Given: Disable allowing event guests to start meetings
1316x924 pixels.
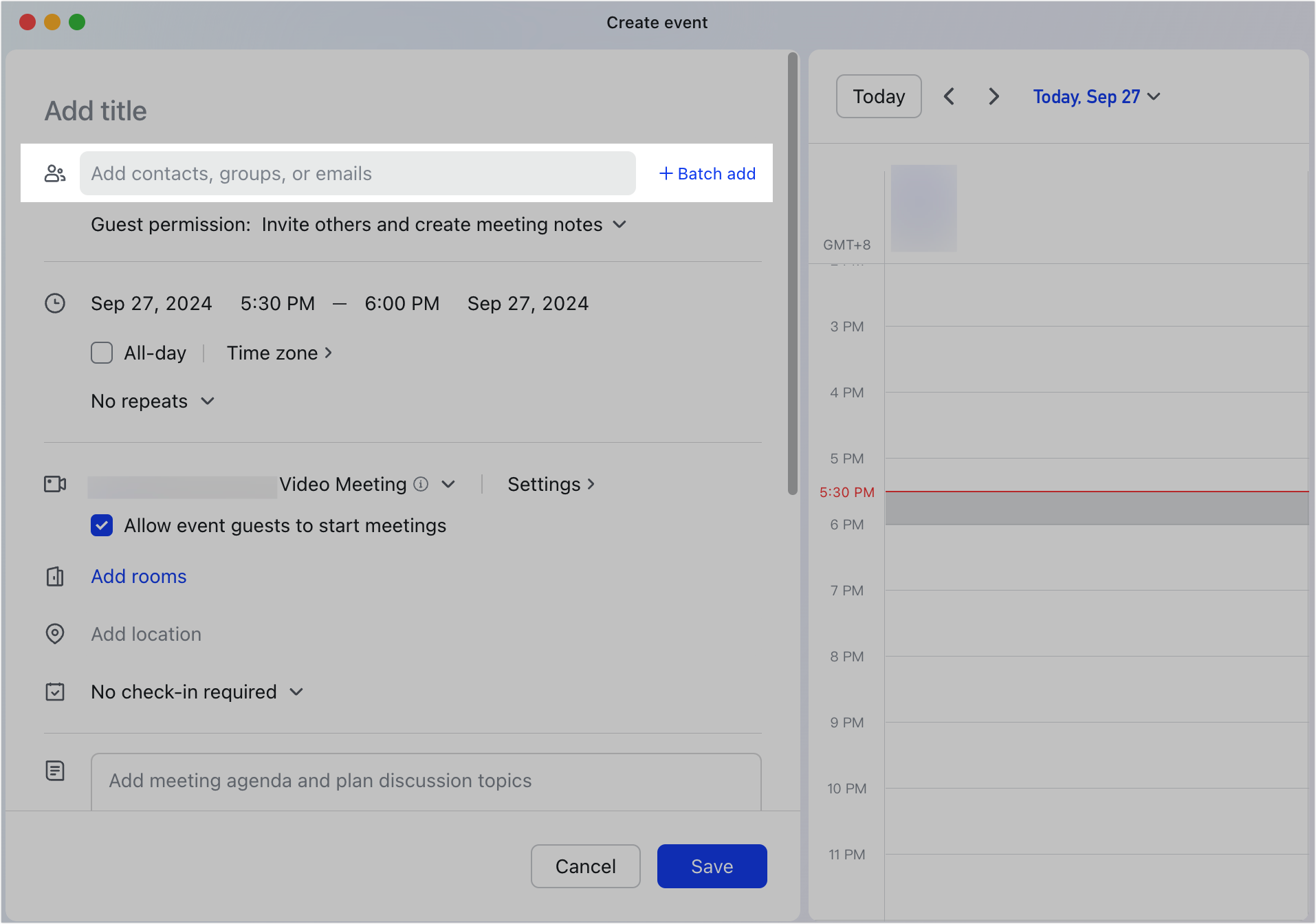Looking at the screenshot, I should [101, 525].
